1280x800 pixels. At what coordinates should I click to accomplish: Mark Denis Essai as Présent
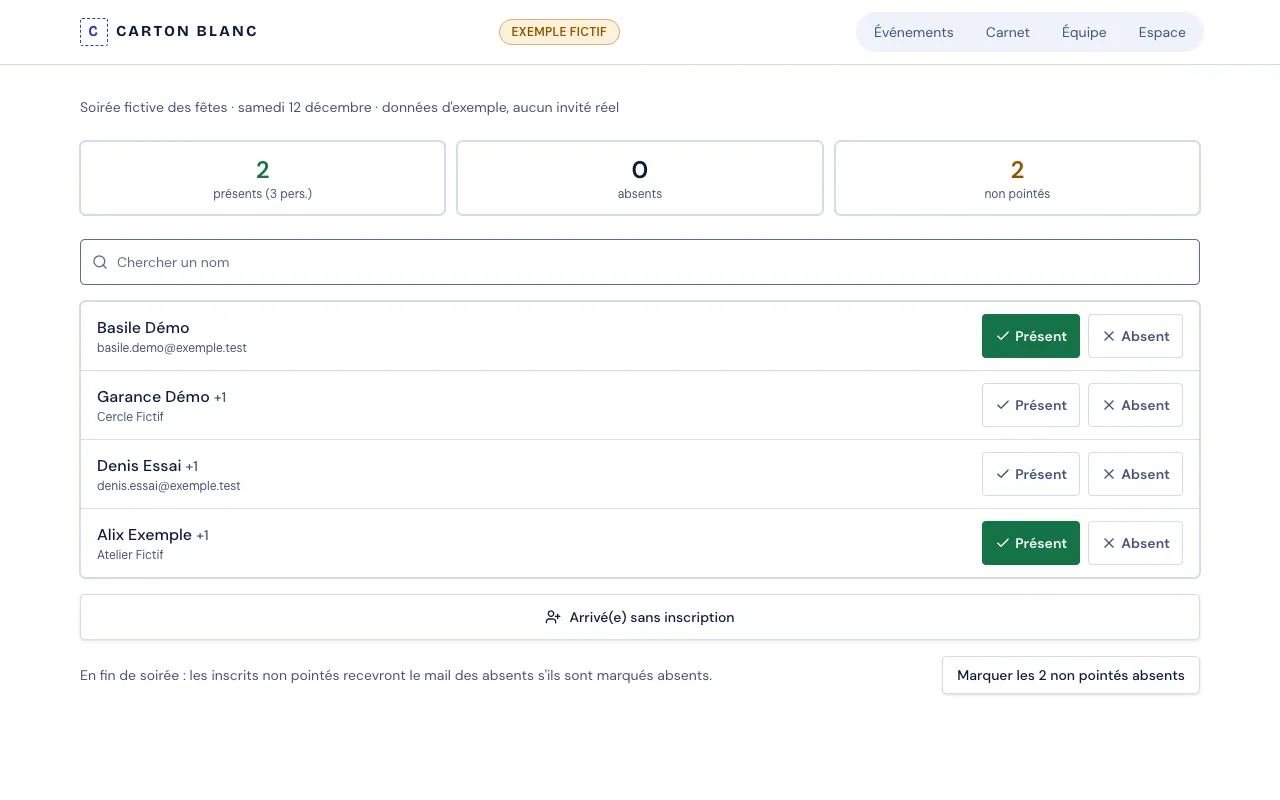(1031, 474)
